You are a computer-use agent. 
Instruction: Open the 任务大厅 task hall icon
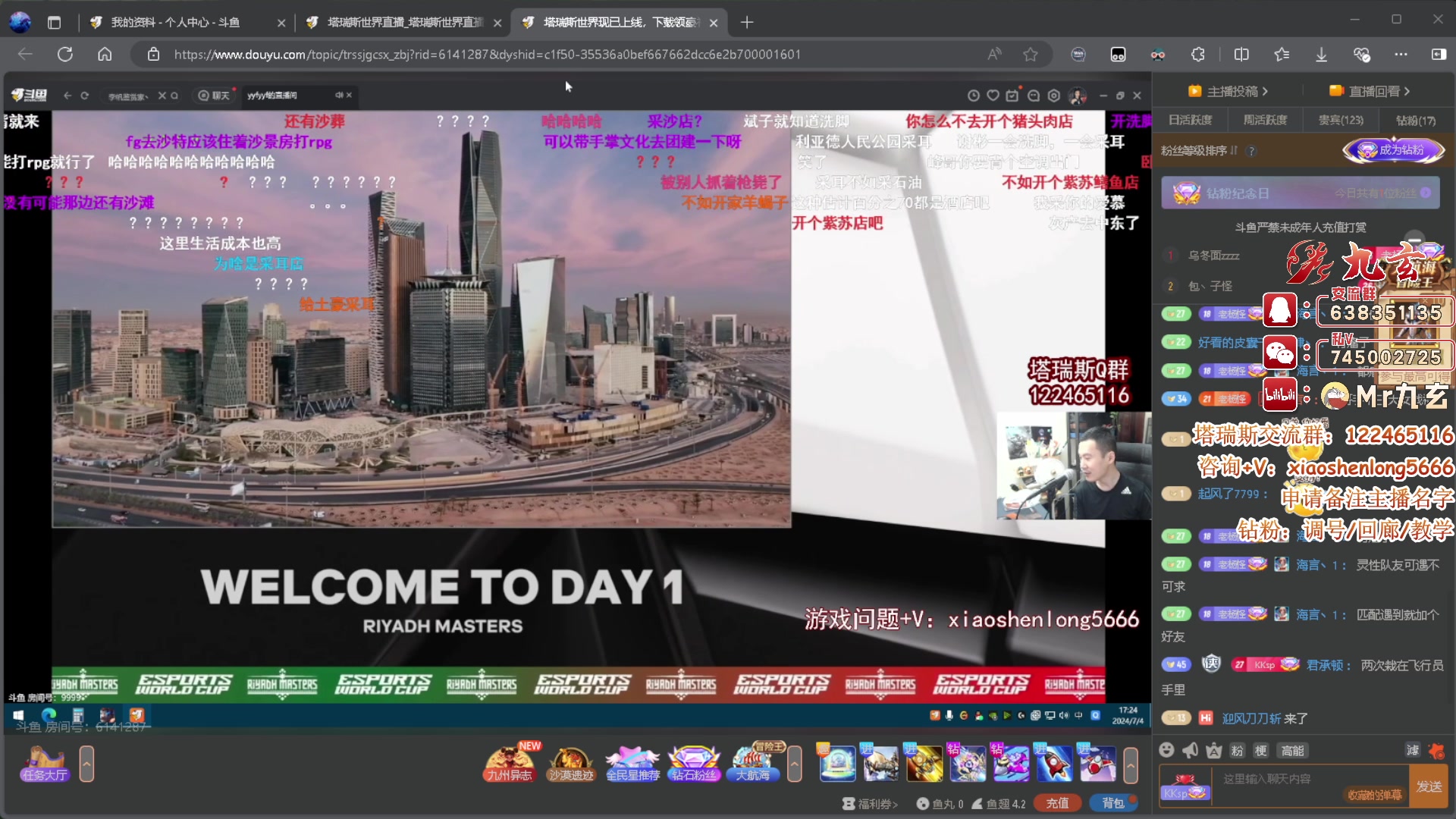tap(45, 764)
